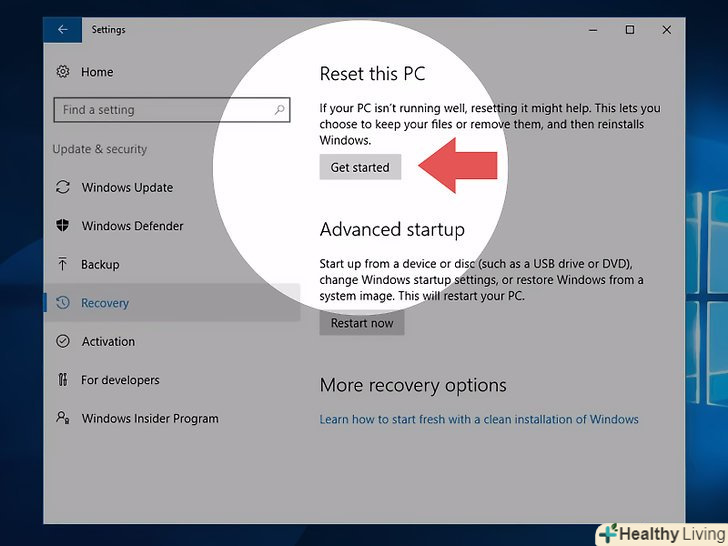Screen dimensions: 728x546
Task: Open Windows Defender section
Action: pos(132,226)
